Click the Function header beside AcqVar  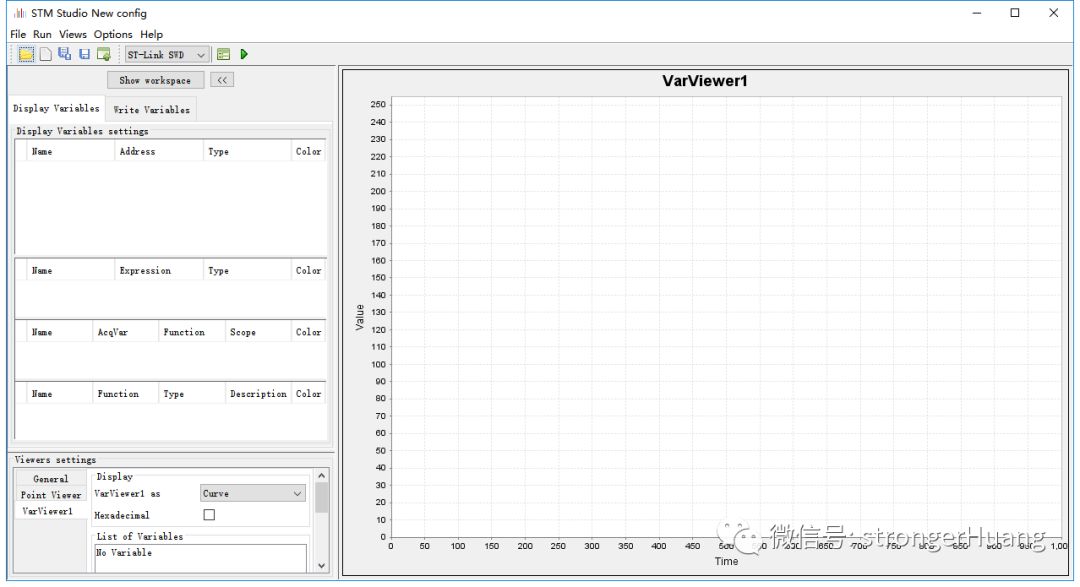[191, 332]
